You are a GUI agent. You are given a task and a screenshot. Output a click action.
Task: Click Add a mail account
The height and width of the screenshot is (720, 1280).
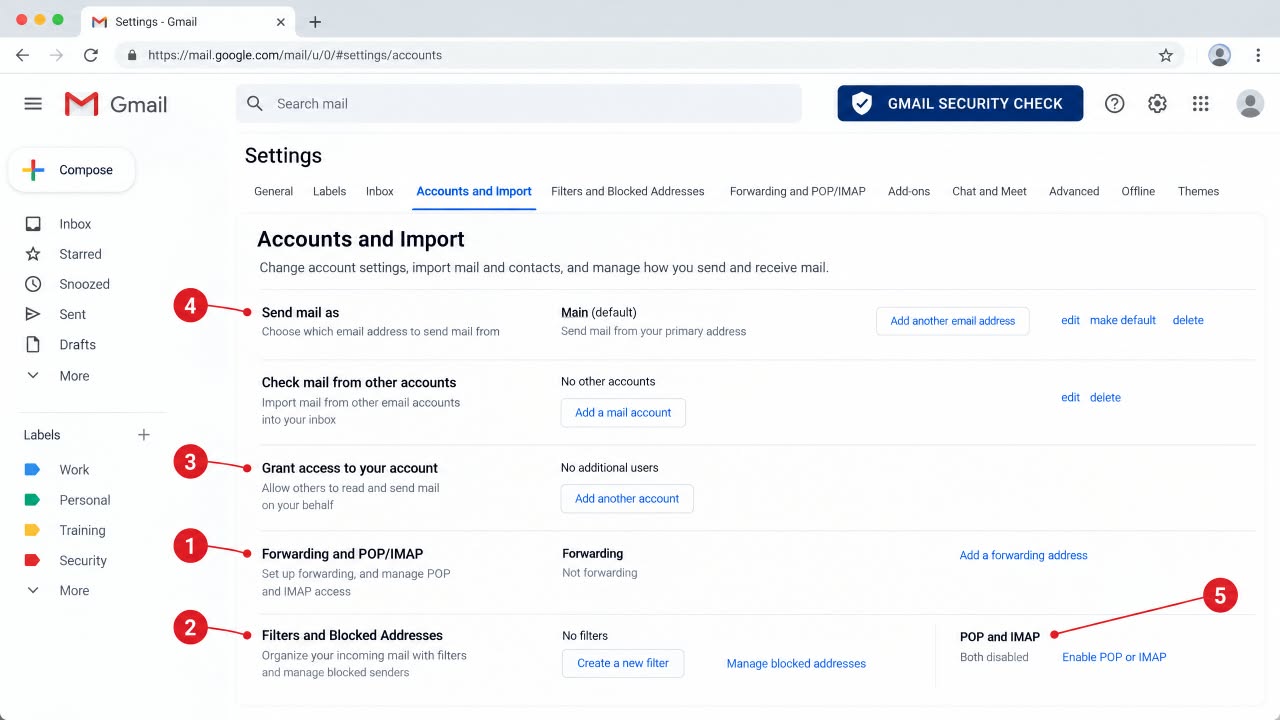[623, 413]
